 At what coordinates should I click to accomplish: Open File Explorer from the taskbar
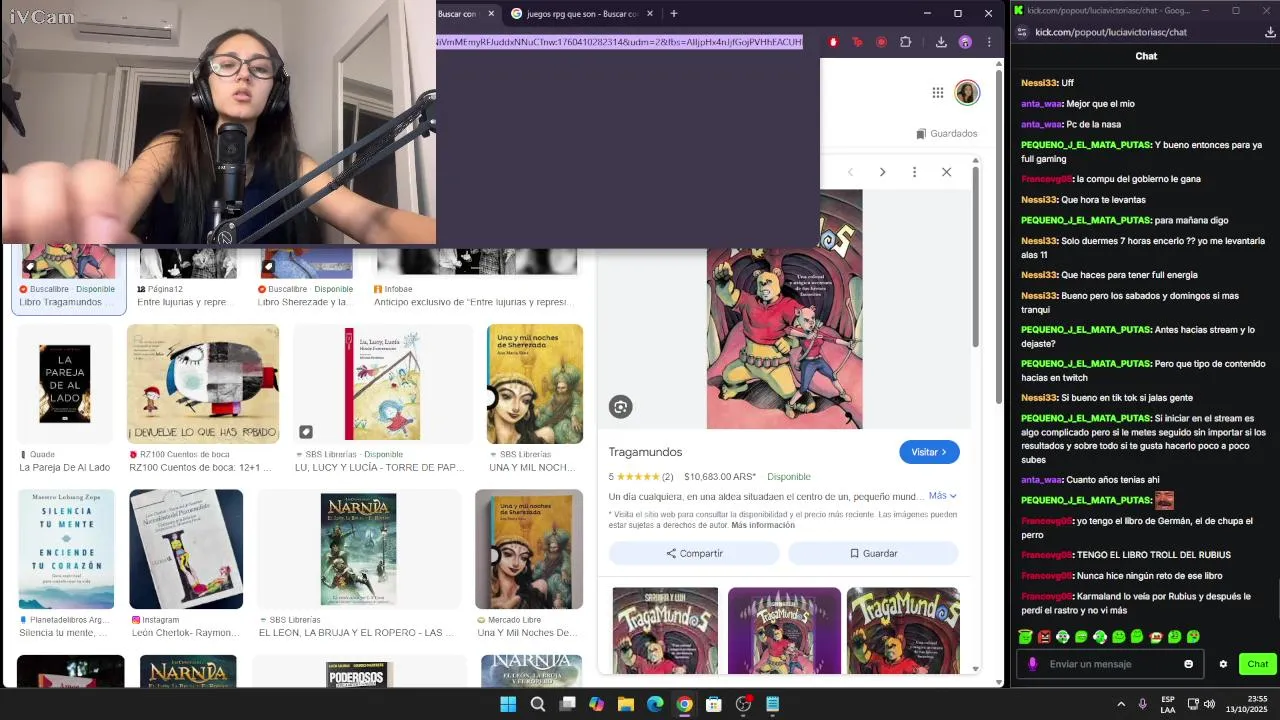626,704
